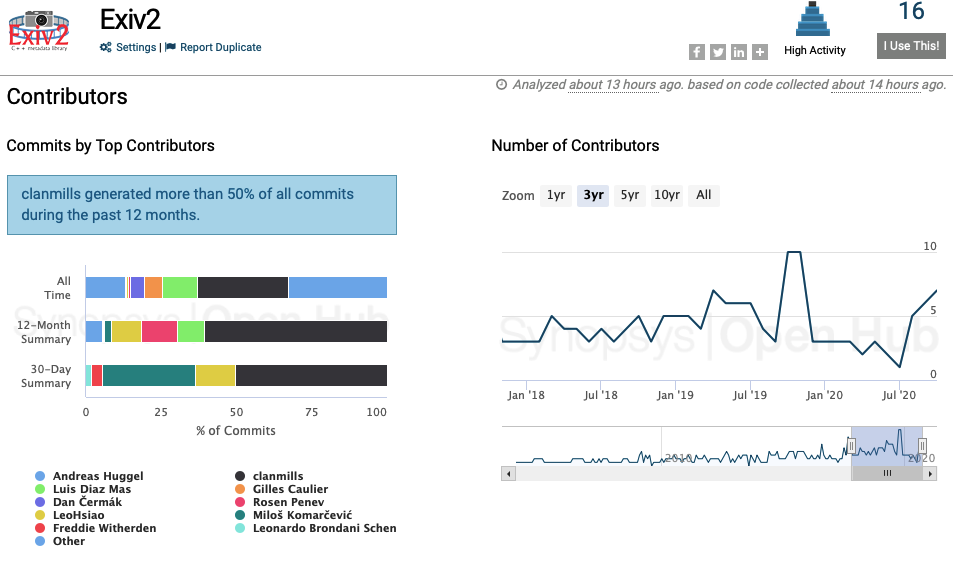Click the navigator scrollbar left arrow
The width and height of the screenshot is (953, 562).
[x=509, y=473]
